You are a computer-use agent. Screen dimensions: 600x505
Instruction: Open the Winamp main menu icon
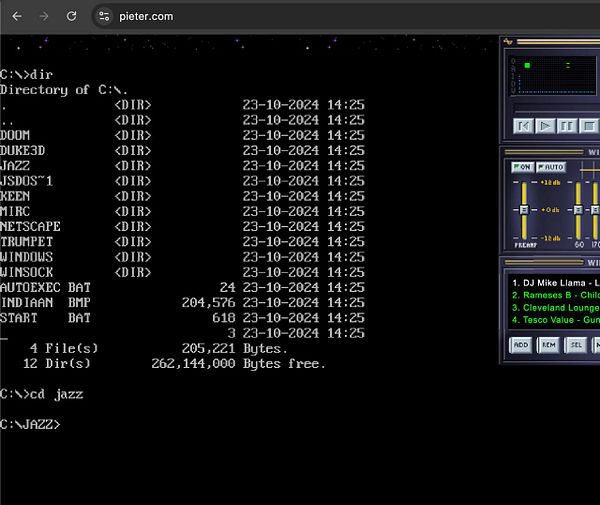(508, 41)
